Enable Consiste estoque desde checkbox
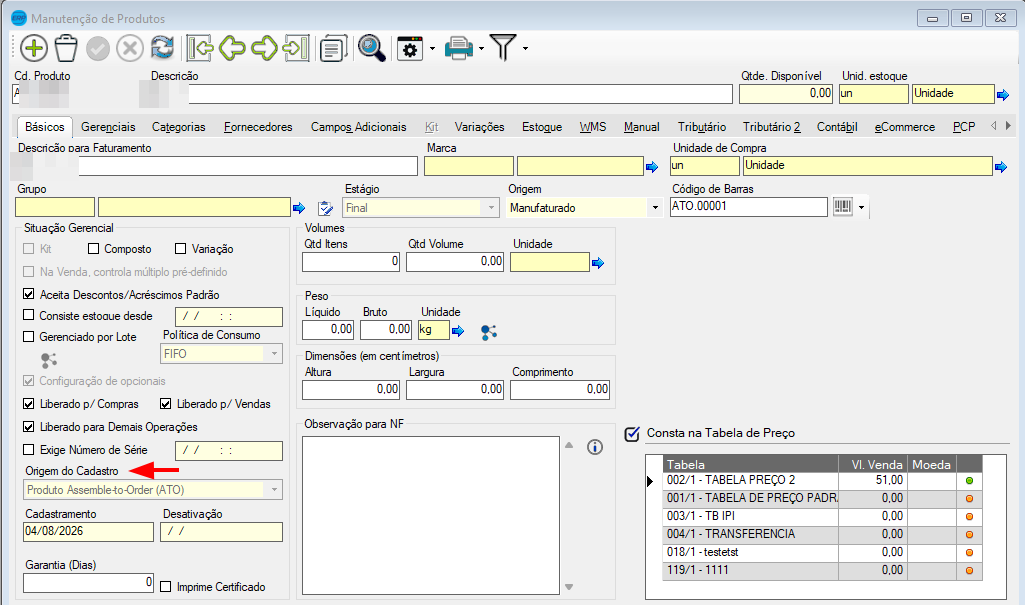This screenshot has height=605, width=1025. [28, 315]
